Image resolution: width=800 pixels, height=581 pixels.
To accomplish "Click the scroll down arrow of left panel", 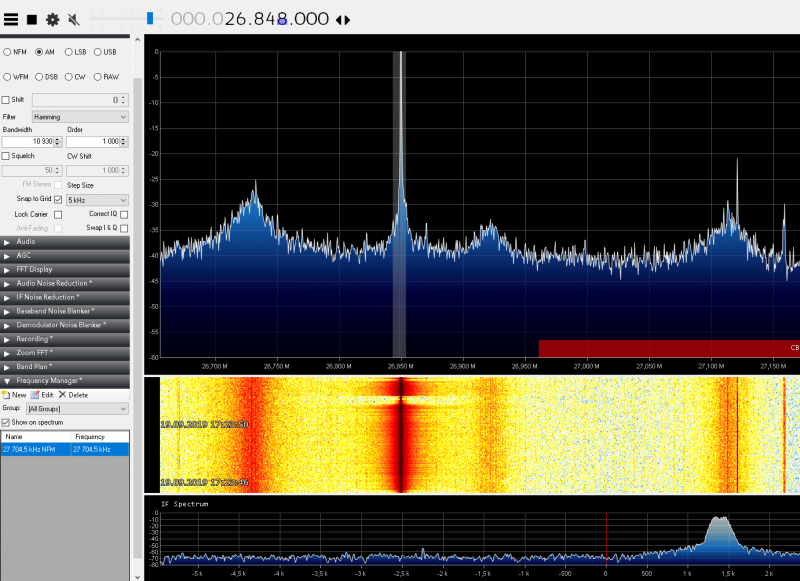I will point(137,576).
